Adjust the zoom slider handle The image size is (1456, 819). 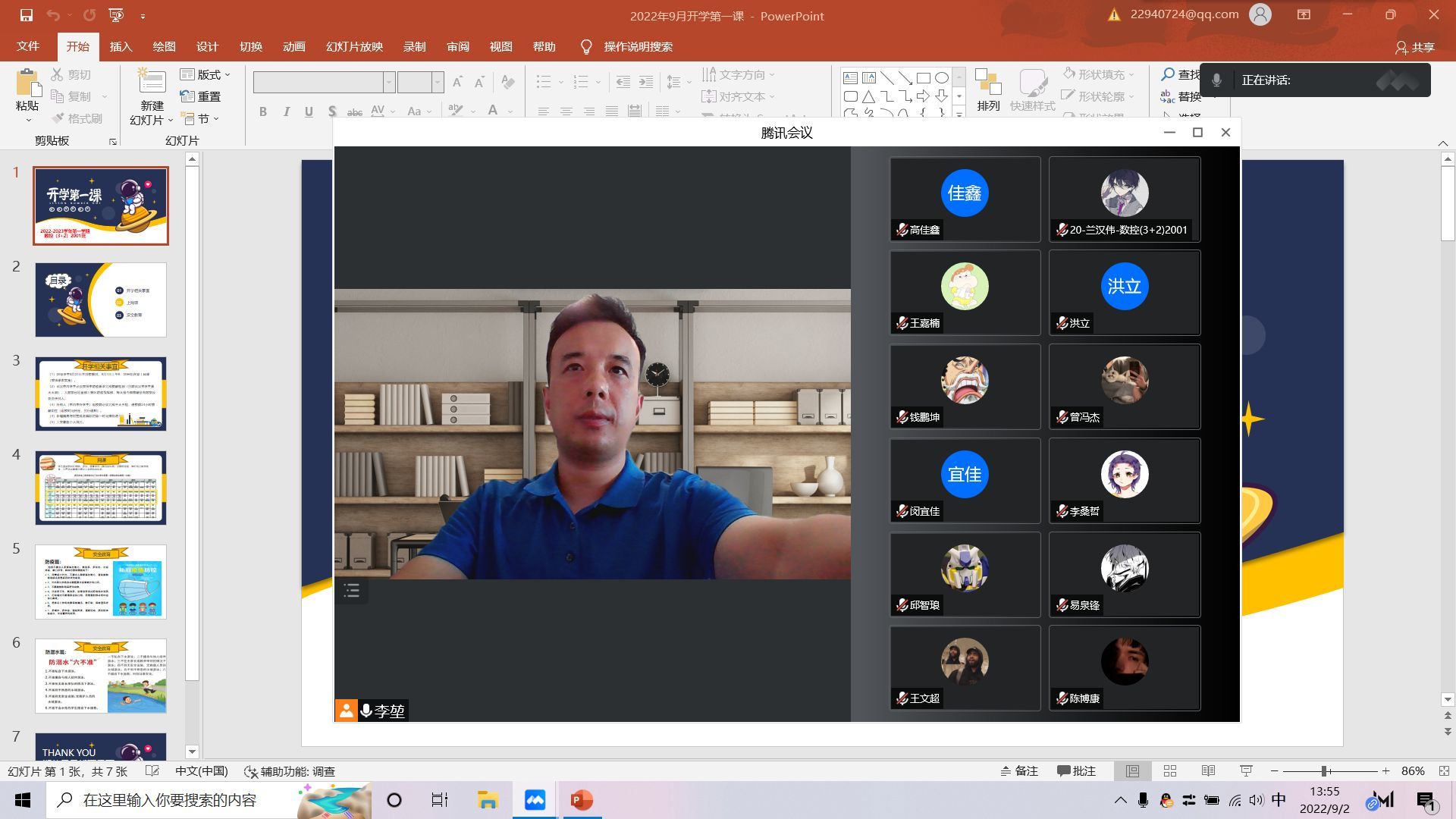[1324, 770]
